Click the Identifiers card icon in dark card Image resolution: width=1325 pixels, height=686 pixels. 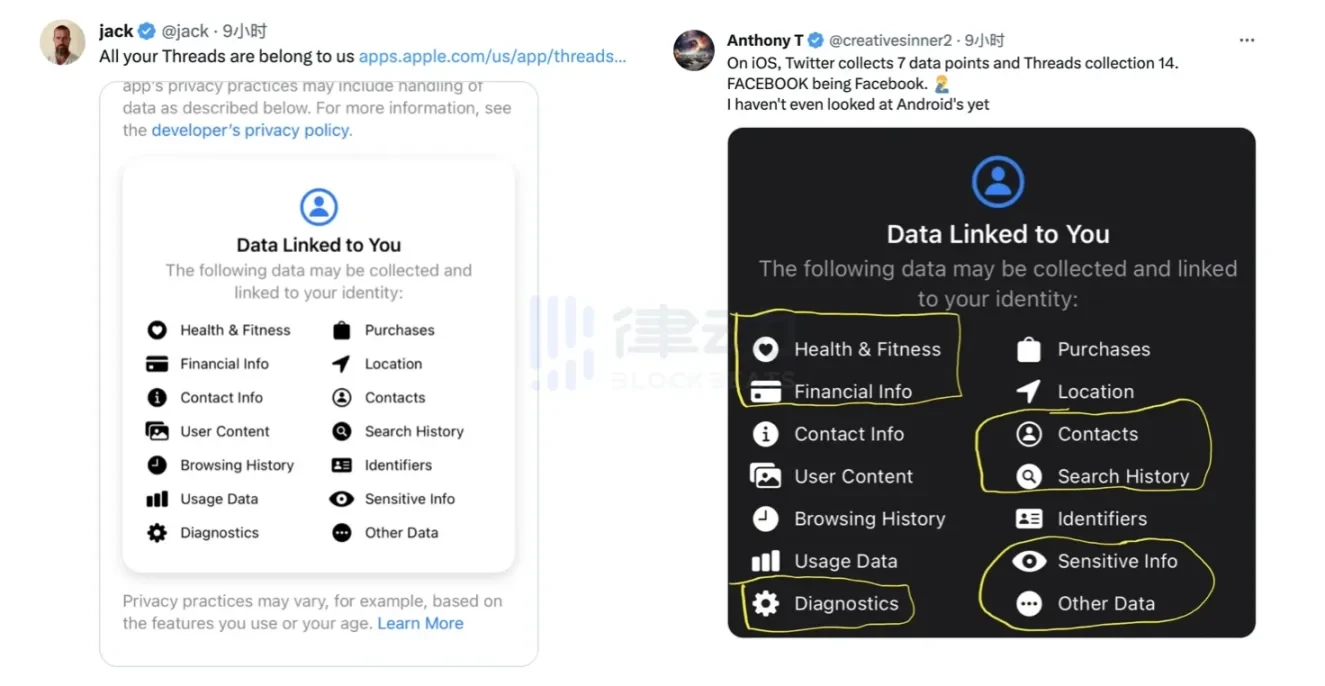click(1029, 519)
